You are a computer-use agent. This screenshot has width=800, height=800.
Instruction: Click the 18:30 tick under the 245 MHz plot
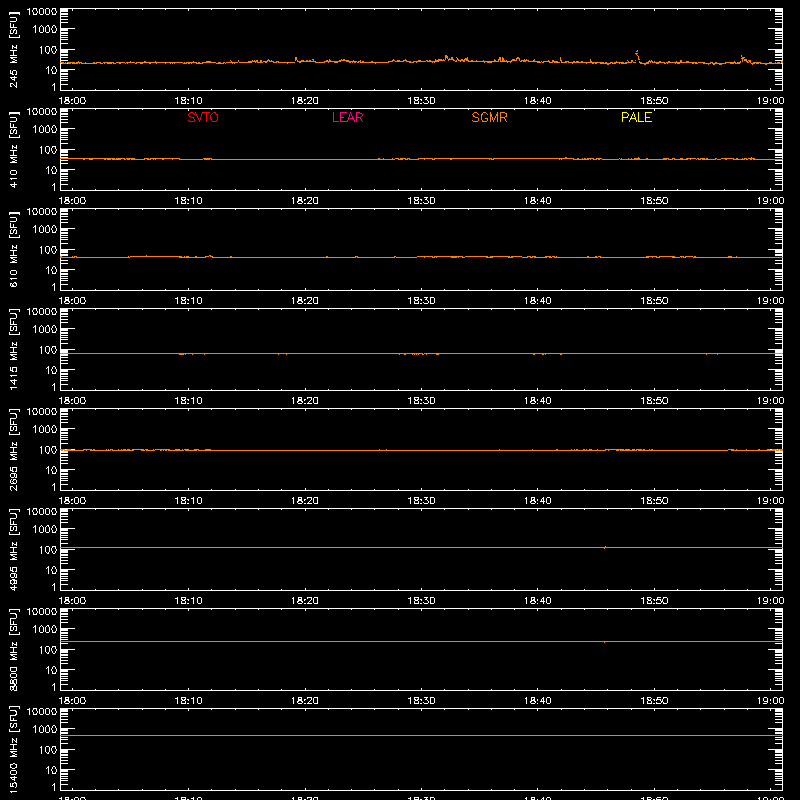point(421,101)
